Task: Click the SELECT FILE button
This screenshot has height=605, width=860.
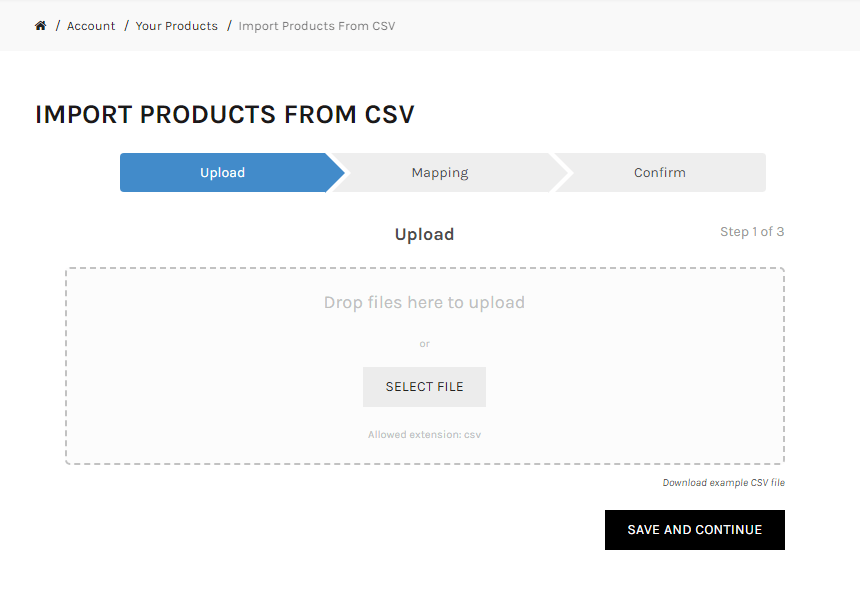Action: (425, 387)
